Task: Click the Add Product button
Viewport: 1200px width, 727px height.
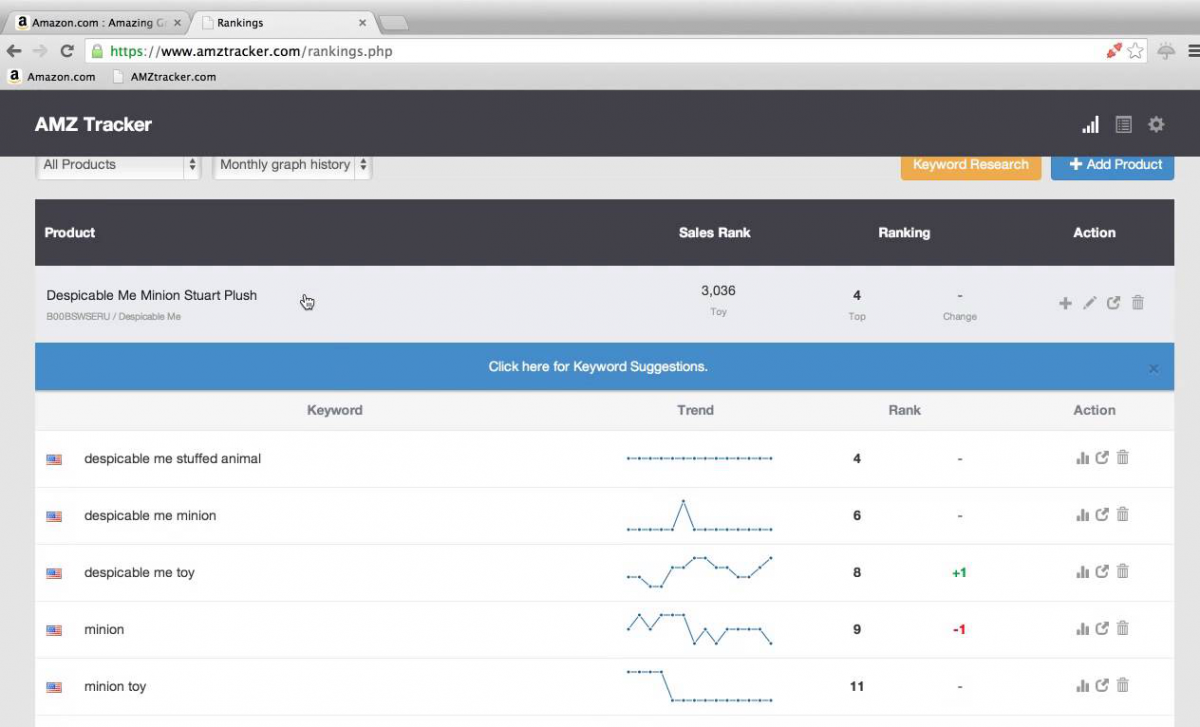Action: coord(1112,164)
